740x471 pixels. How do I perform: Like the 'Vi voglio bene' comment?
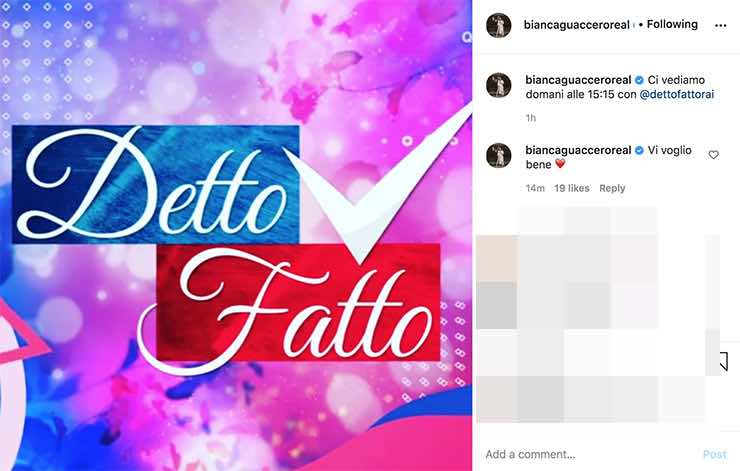[x=713, y=155]
